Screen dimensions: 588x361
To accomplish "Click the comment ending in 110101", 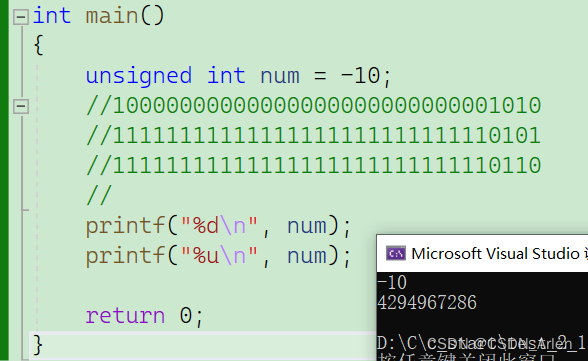I will (314, 136).
